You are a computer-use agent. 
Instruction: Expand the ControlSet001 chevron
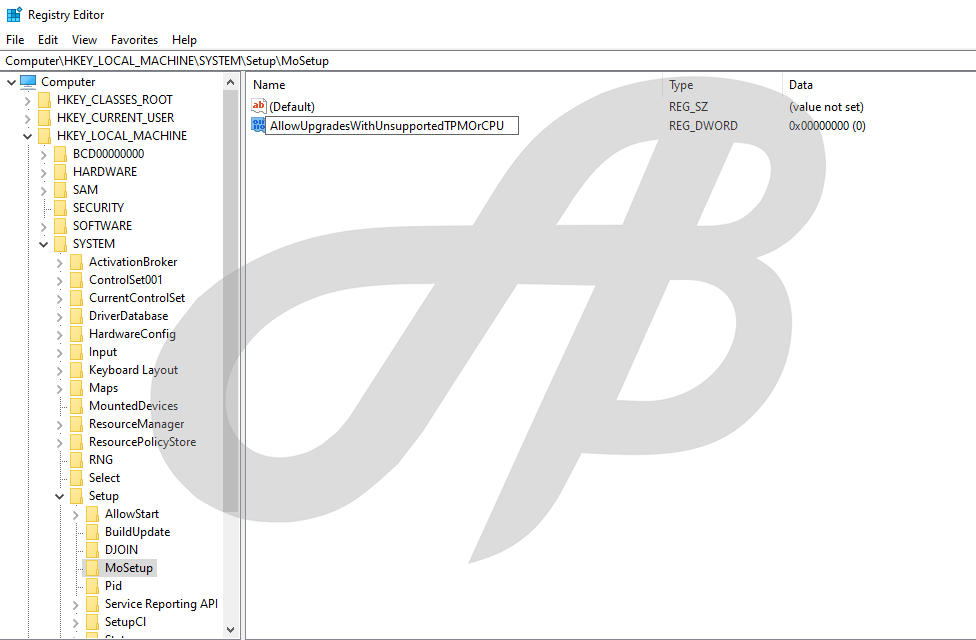point(60,281)
